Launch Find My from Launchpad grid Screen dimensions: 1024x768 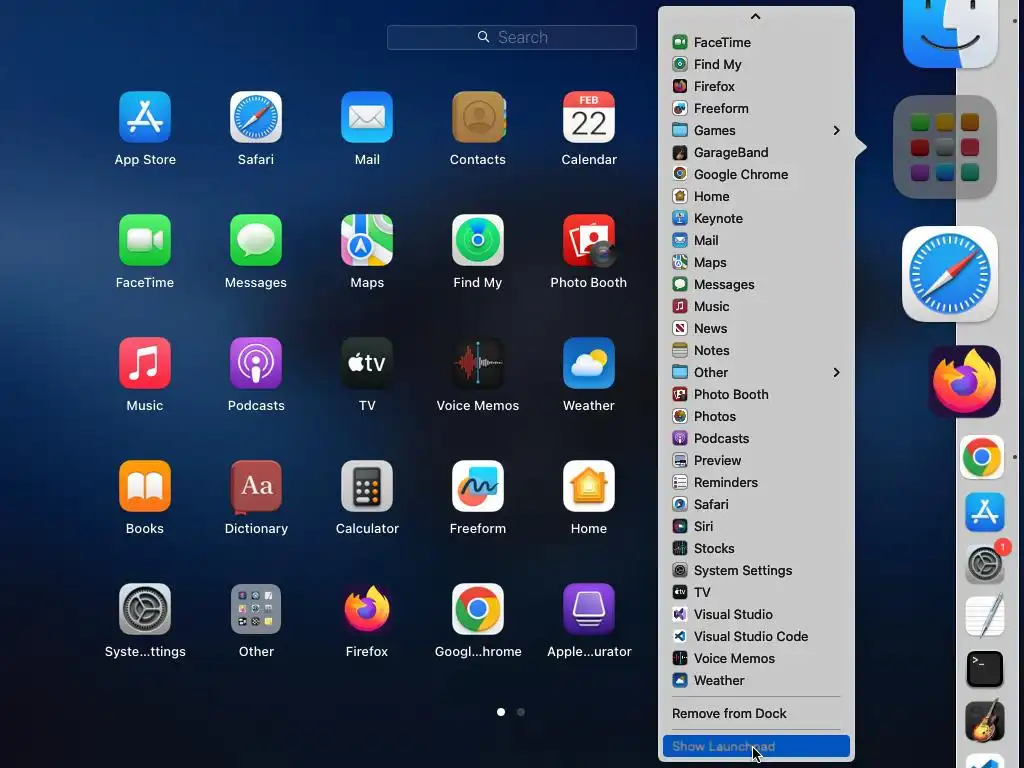478,240
